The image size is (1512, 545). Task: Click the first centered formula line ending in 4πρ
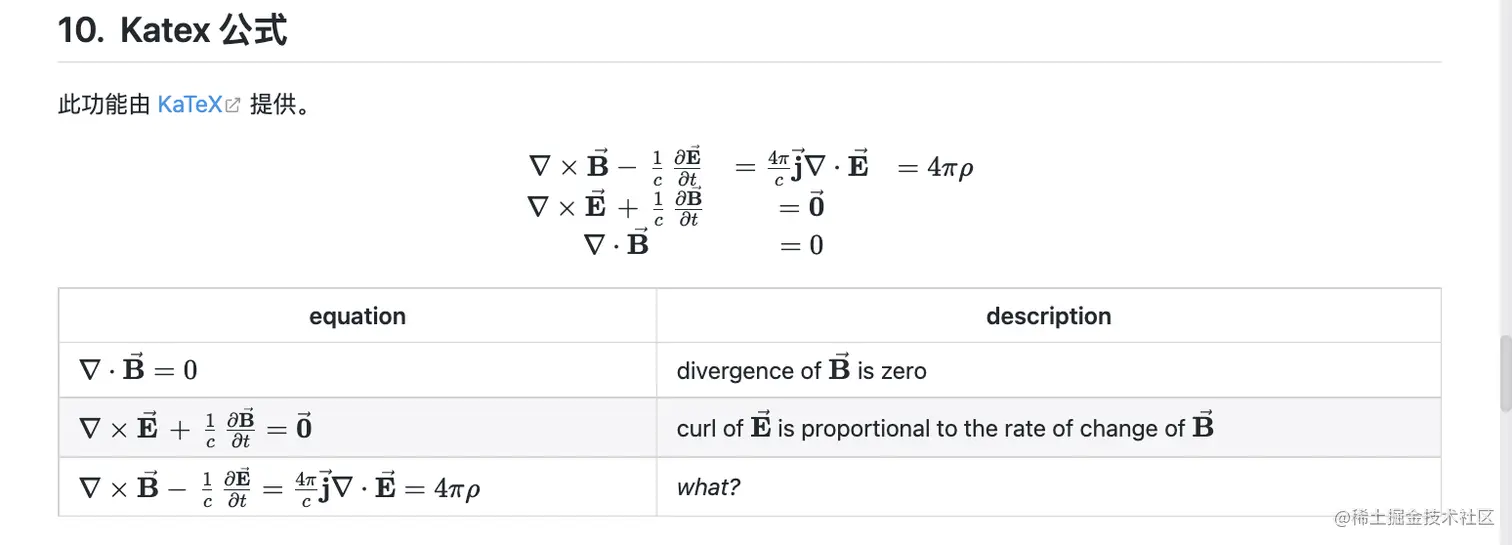click(x=750, y=167)
